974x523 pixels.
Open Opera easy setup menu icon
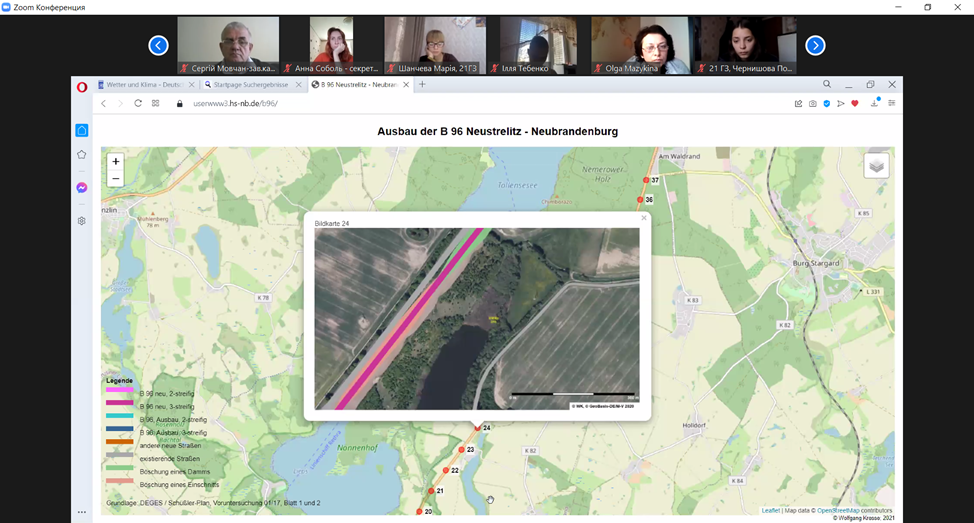891,103
